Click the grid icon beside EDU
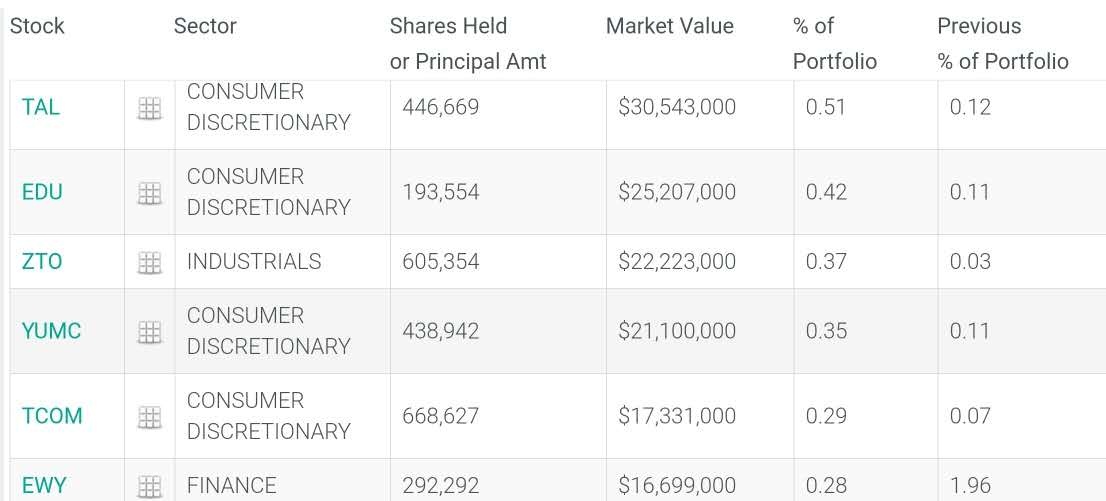 [x=149, y=193]
